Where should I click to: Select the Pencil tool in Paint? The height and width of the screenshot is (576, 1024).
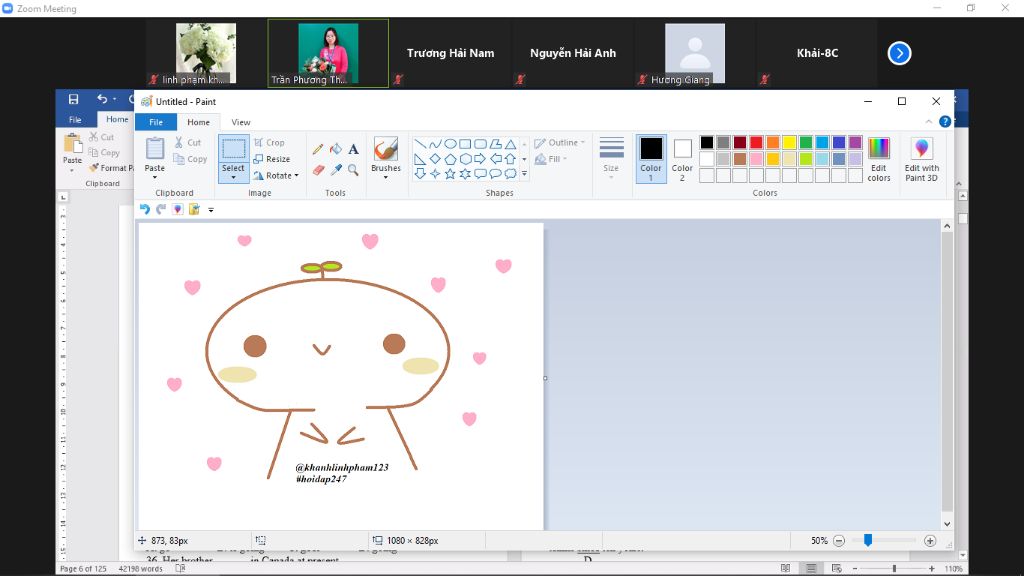coord(318,150)
